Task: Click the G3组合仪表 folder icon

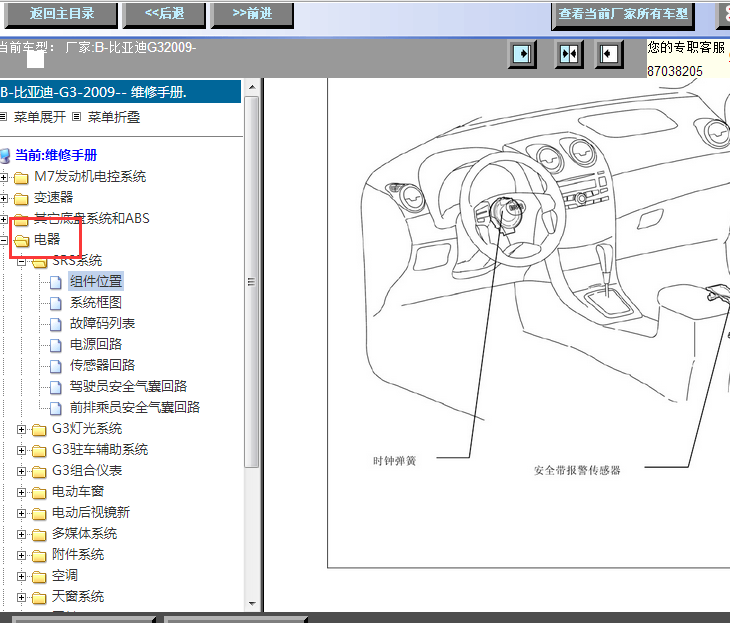Action: tap(39, 472)
